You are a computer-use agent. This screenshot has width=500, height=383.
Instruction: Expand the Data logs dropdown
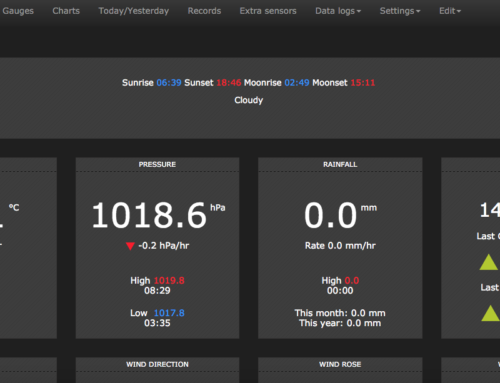pyautogui.click(x=338, y=11)
